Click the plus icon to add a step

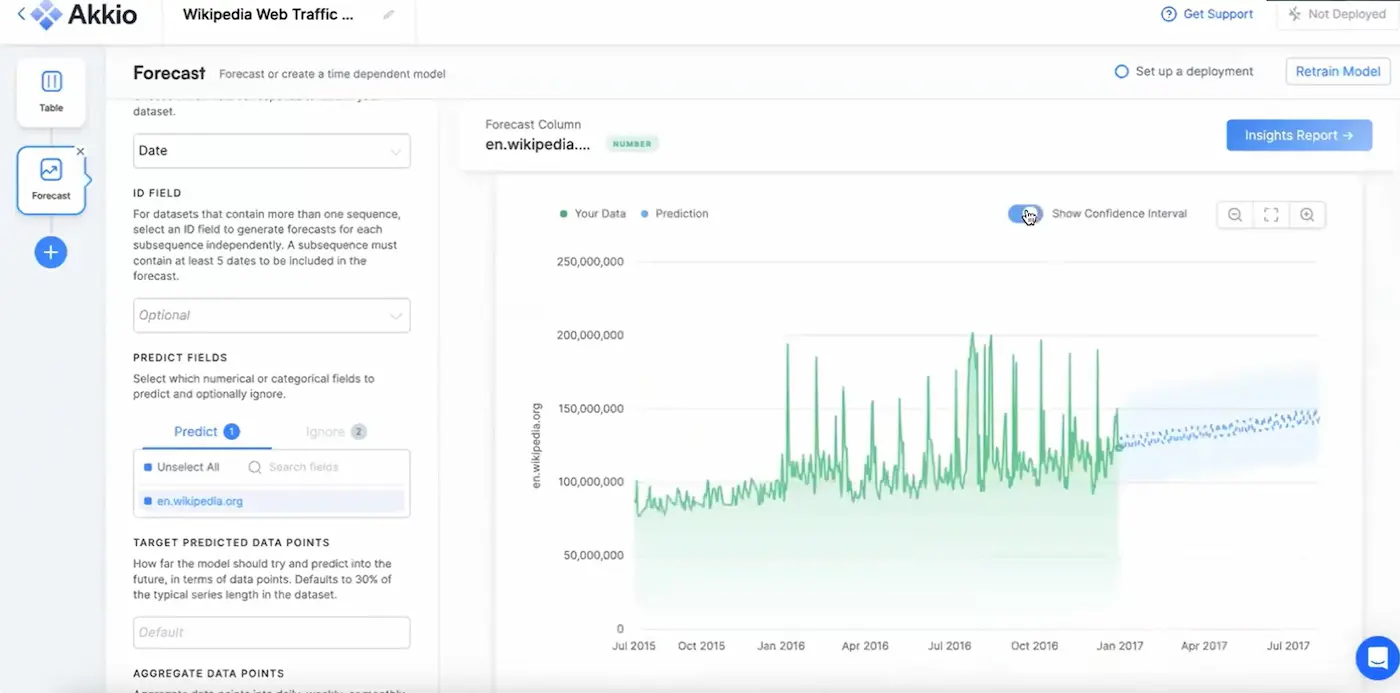pyautogui.click(x=50, y=252)
